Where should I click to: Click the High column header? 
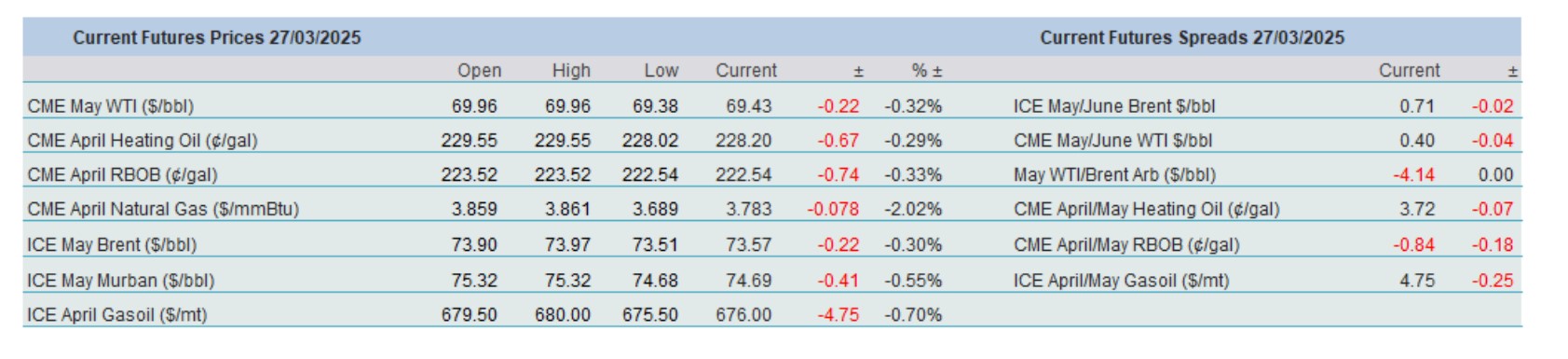571,71
